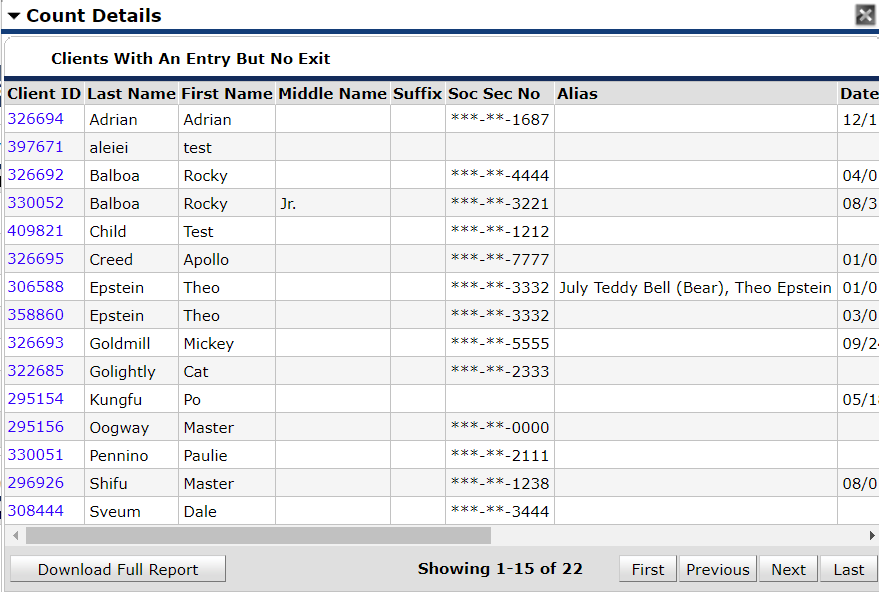Click the Previous page button

[x=718, y=569]
